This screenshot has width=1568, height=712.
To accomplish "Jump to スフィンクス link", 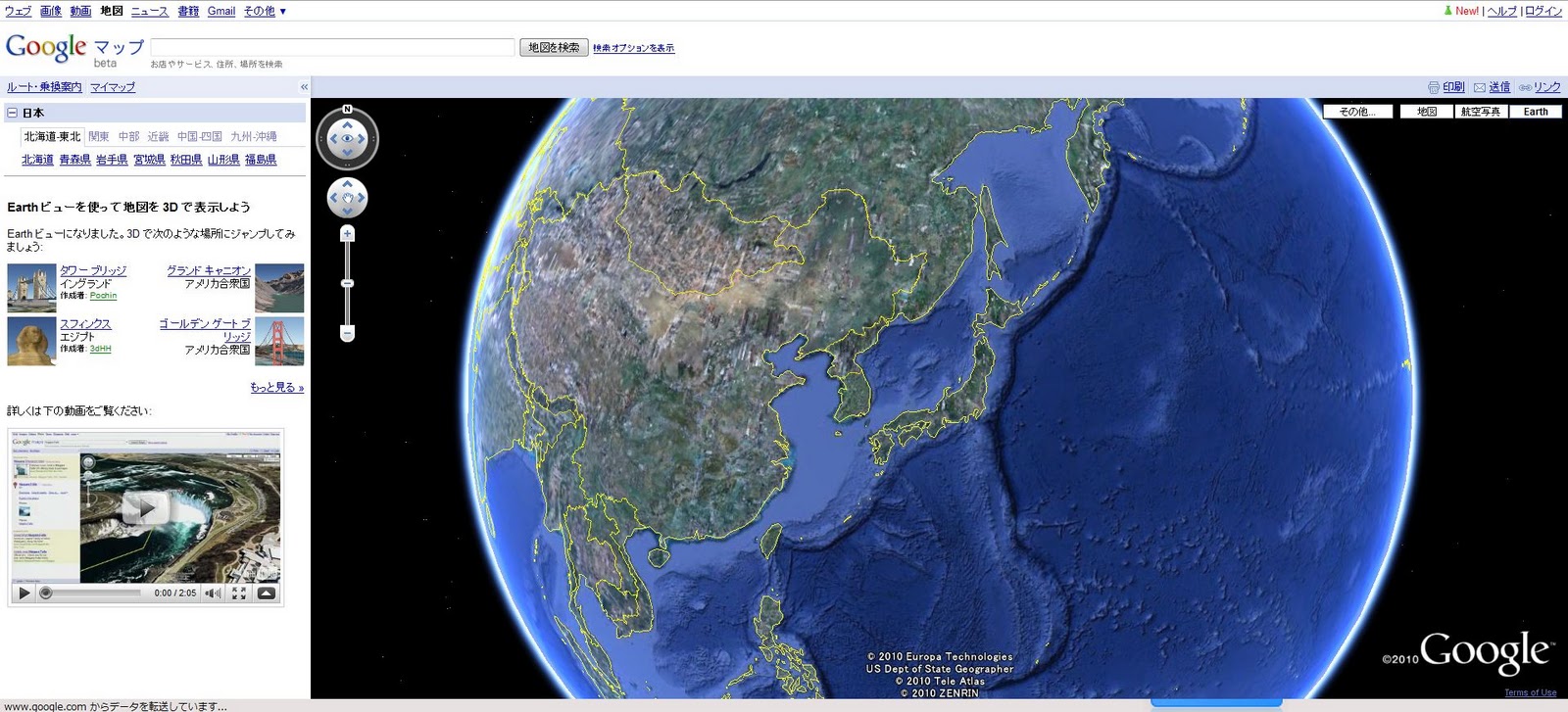I will tap(85, 323).
